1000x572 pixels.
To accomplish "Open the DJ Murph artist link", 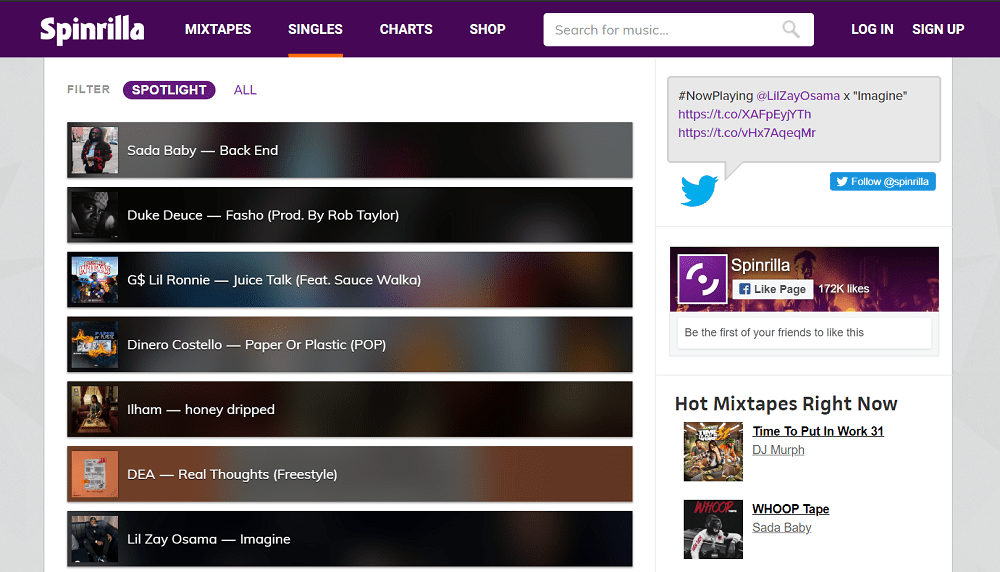I will 778,450.
